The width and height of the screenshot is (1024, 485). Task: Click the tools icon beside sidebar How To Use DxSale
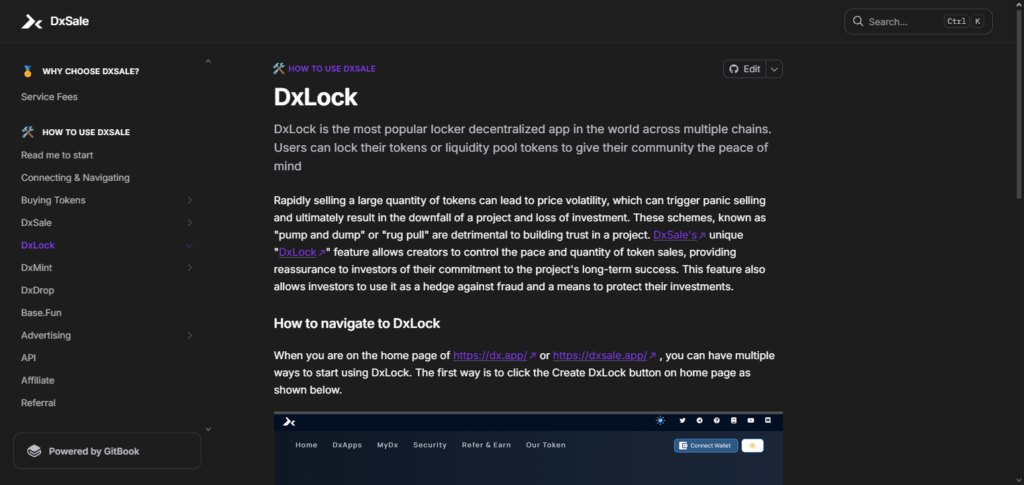click(27, 132)
